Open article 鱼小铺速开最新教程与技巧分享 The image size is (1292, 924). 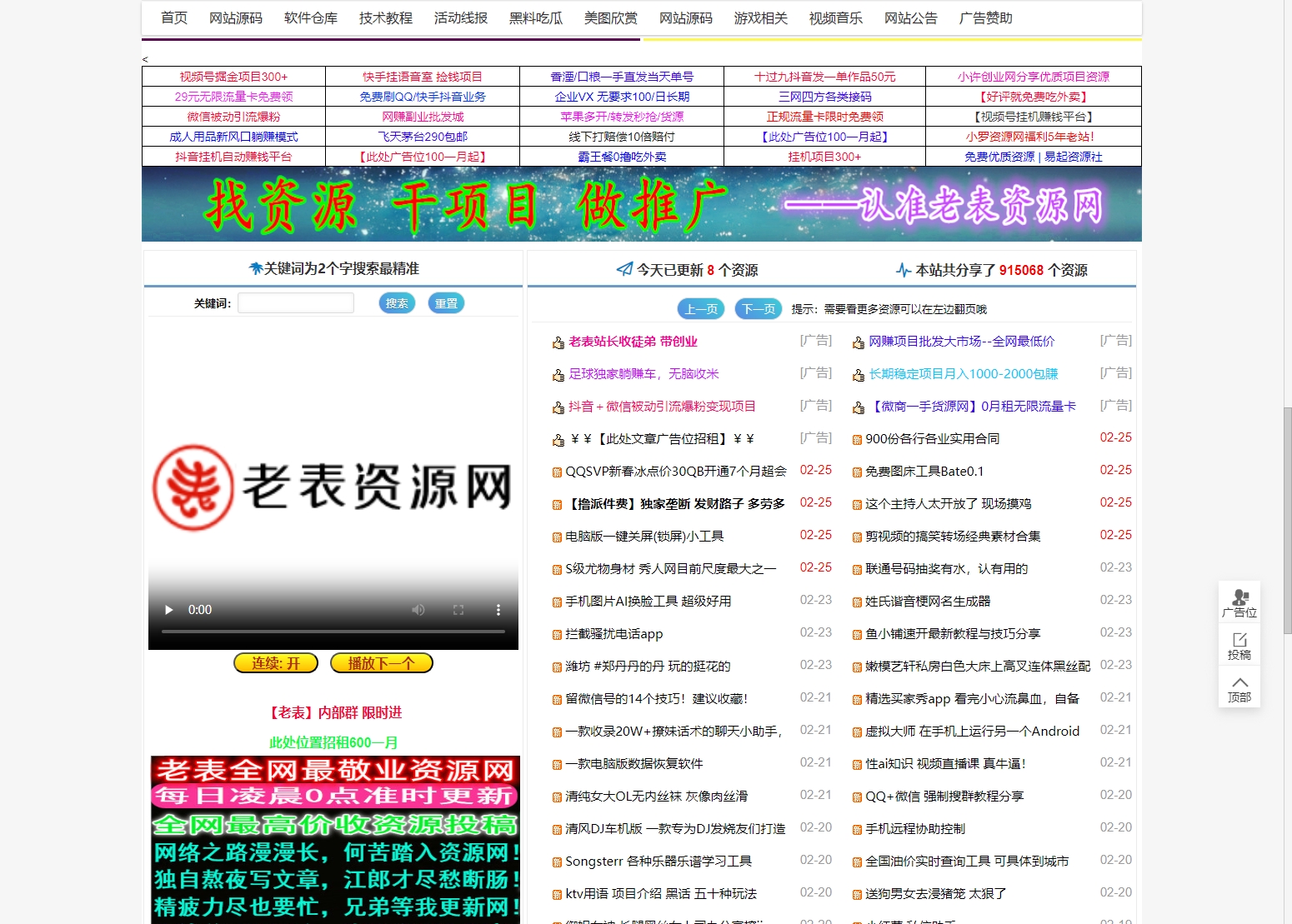click(953, 634)
